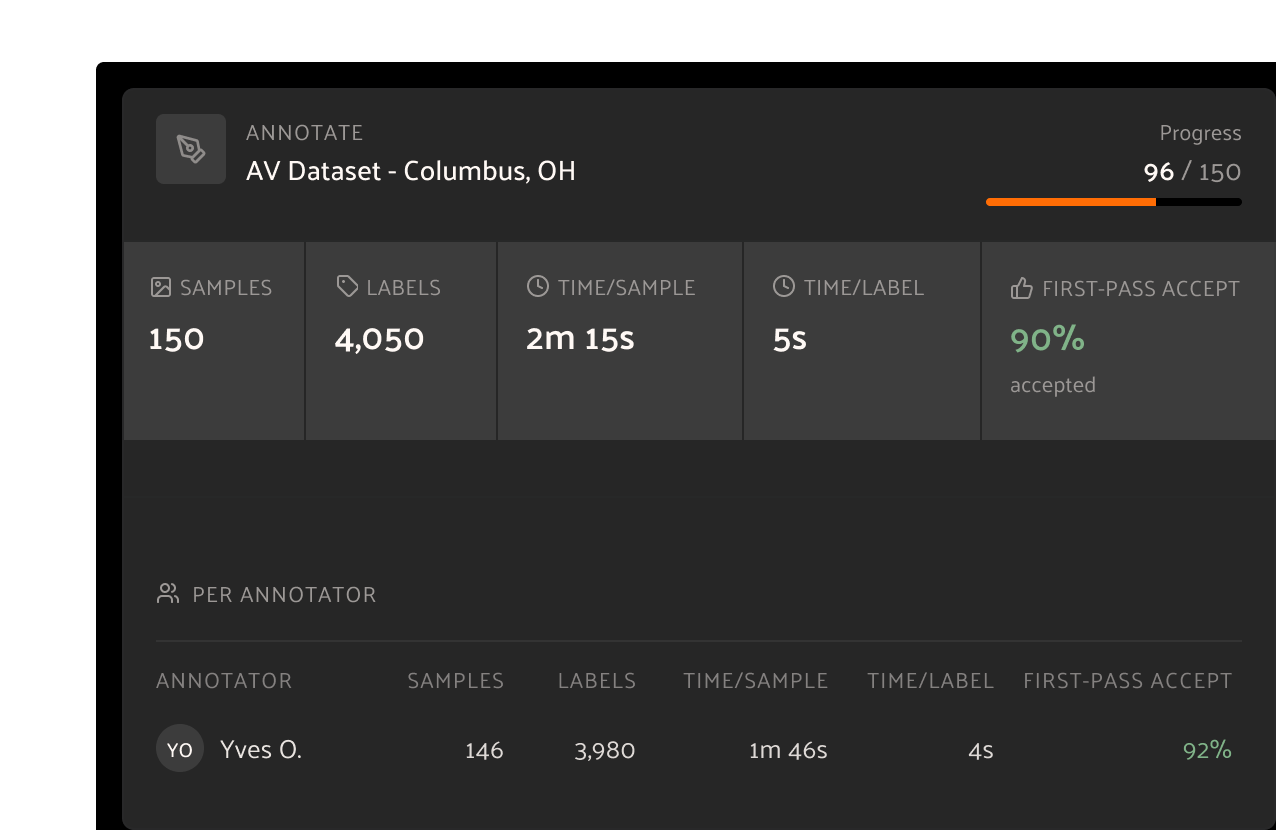Click the people icon beside PER ANNOTATOR
The image size is (1276, 830).
[x=167, y=594]
